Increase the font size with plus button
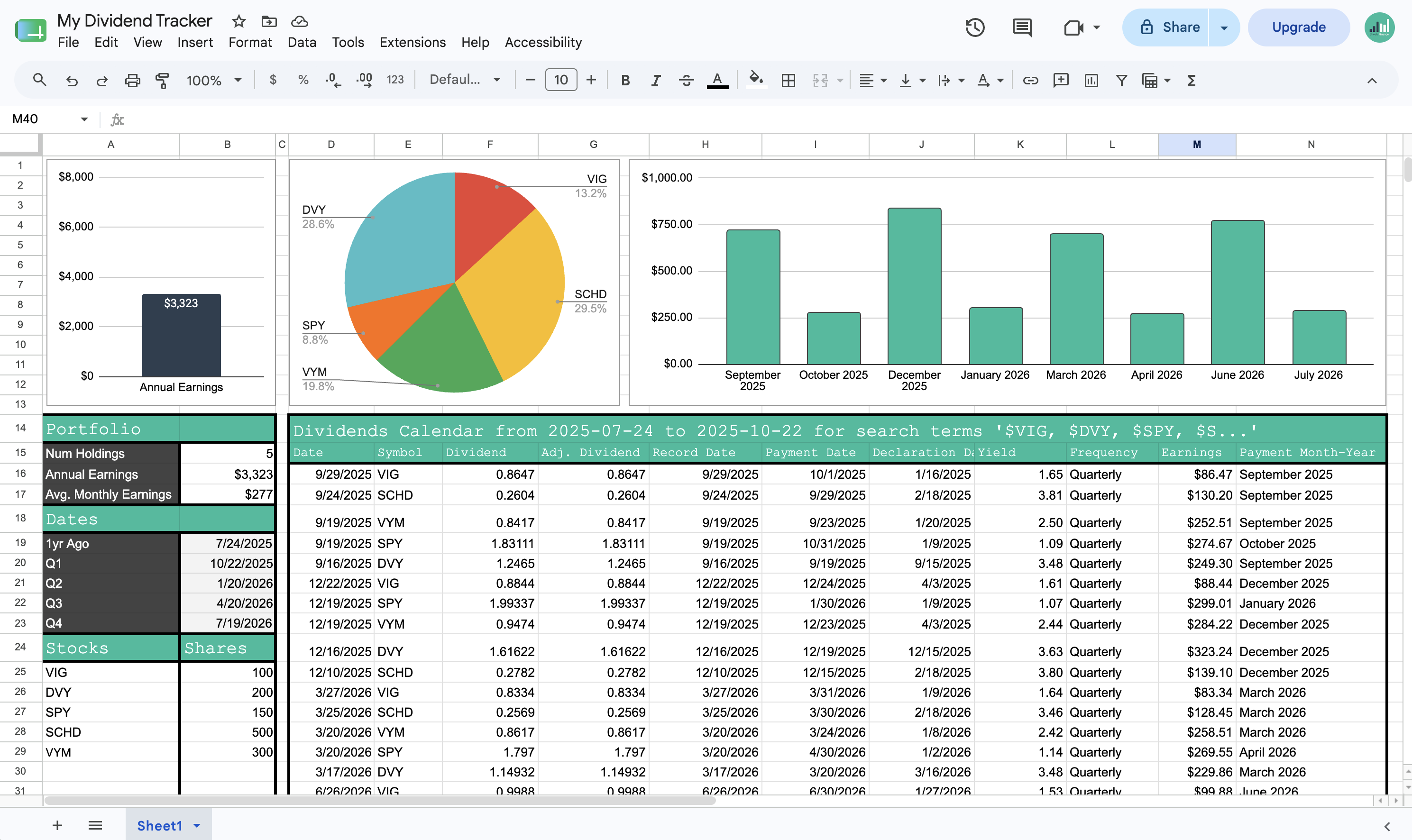The width and height of the screenshot is (1412, 840). pos(591,80)
